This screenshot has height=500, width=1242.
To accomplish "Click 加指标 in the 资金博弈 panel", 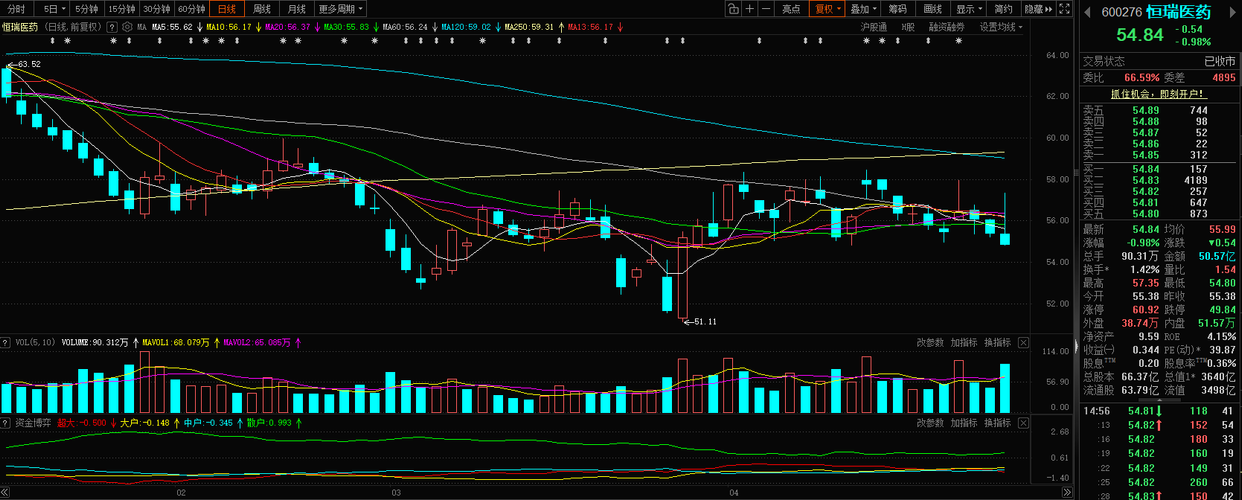I will 964,423.
